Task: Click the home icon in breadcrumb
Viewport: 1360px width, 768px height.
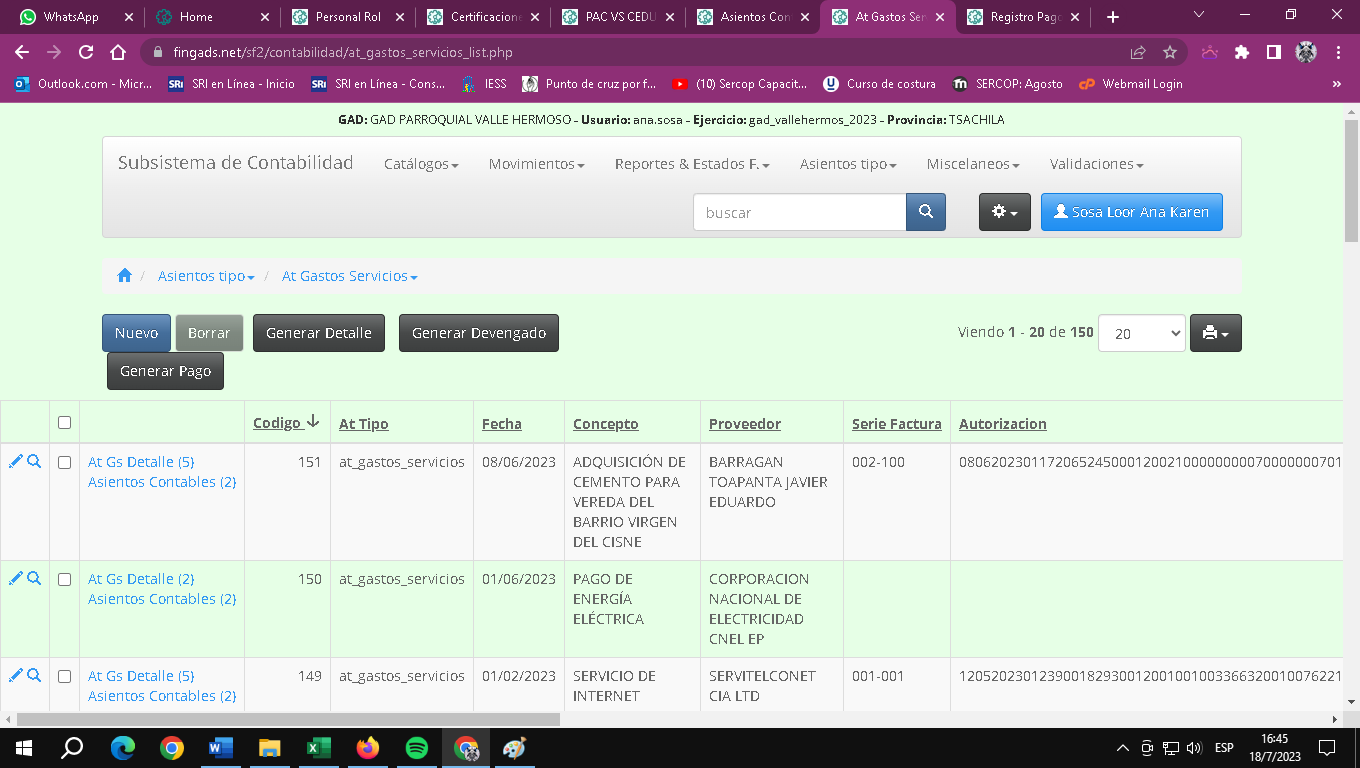Action: 124,276
